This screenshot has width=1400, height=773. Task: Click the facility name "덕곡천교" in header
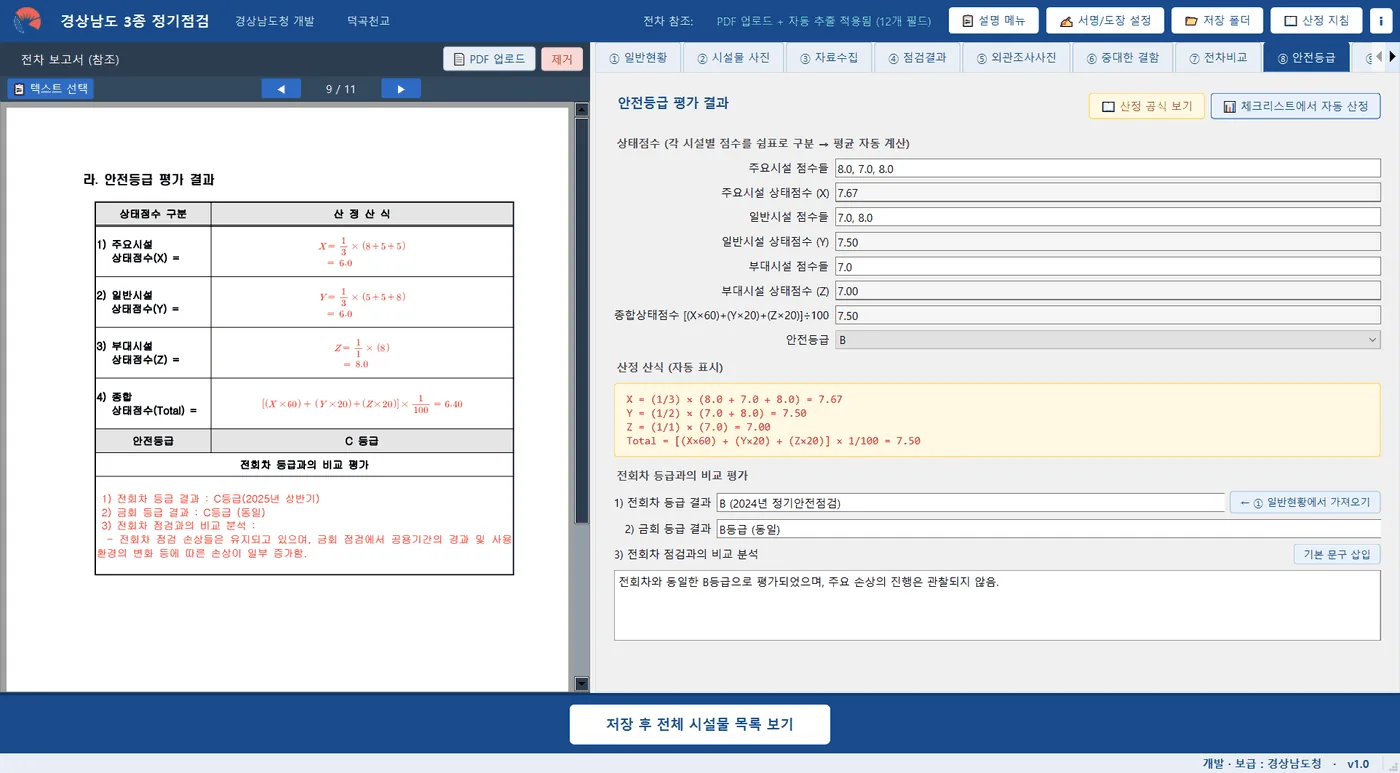[x=369, y=21]
